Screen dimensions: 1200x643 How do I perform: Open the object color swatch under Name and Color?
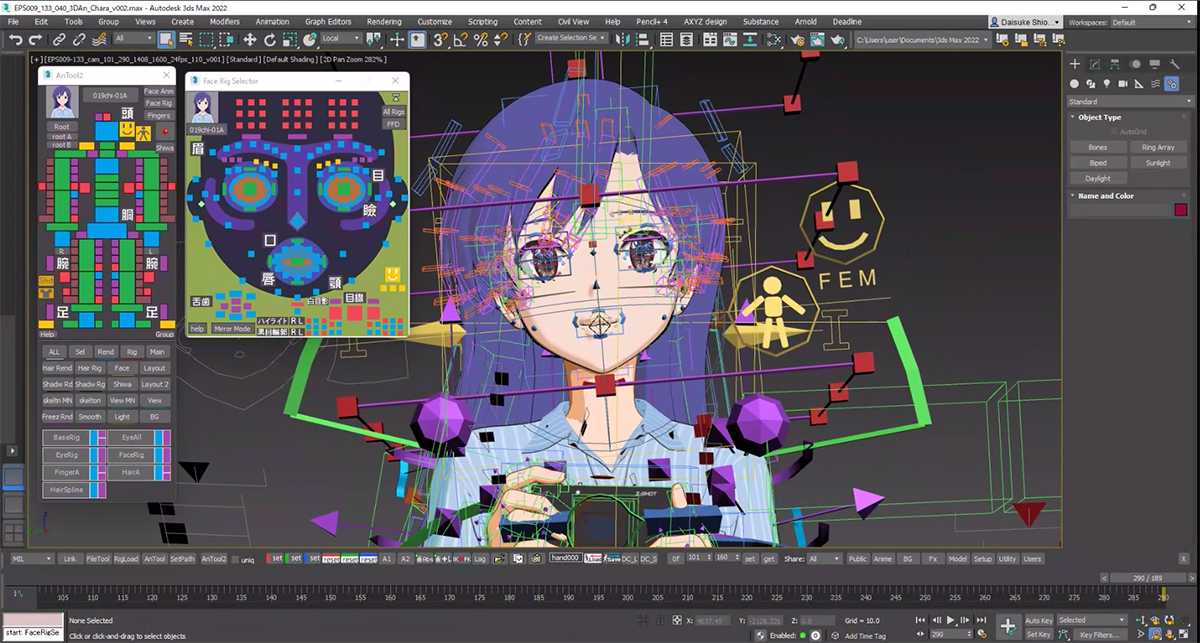pos(1182,208)
